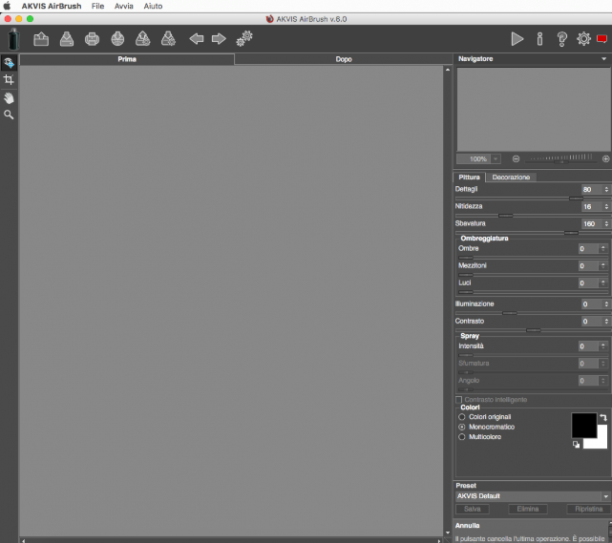
Task: Redo with the right arrow icon
Action: pos(219,39)
